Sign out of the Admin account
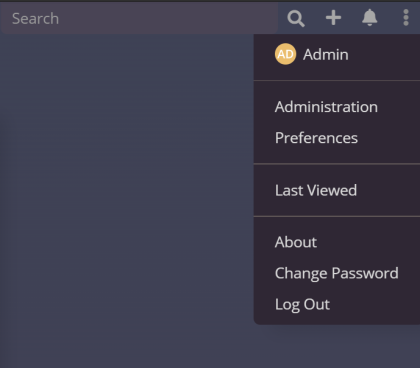 point(302,304)
